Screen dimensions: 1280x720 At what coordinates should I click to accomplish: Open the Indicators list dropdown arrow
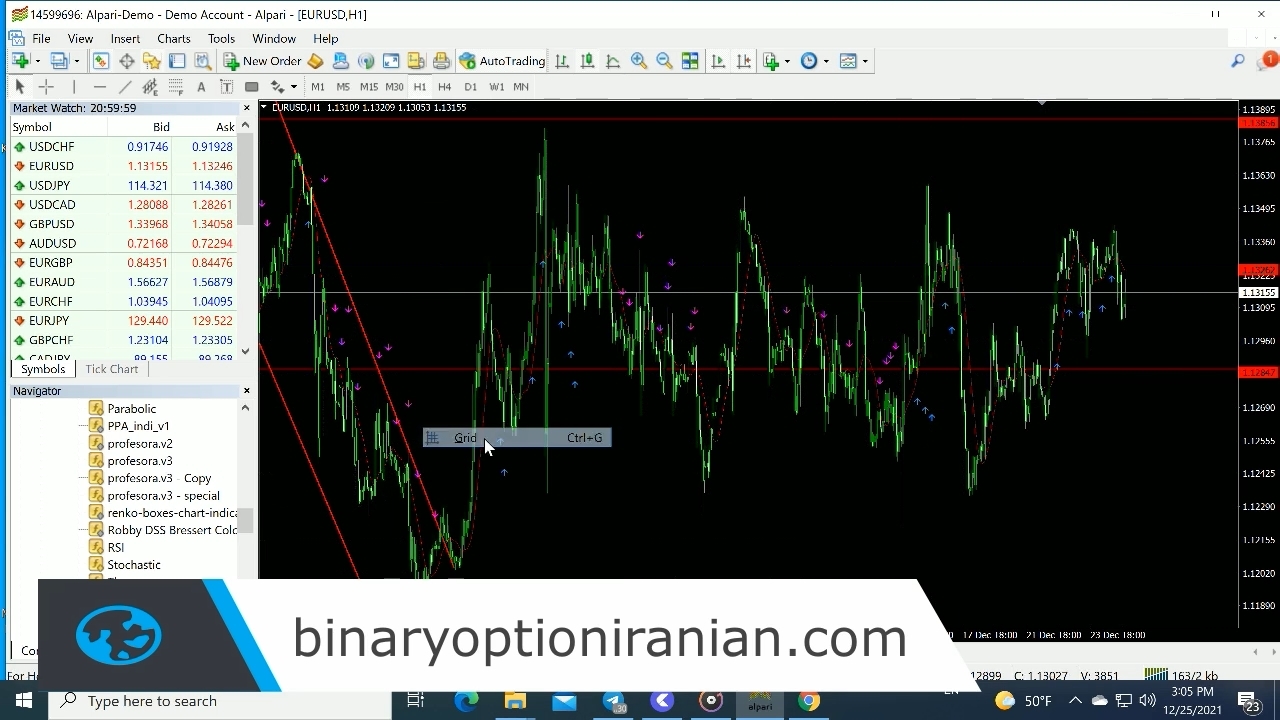click(x=787, y=61)
